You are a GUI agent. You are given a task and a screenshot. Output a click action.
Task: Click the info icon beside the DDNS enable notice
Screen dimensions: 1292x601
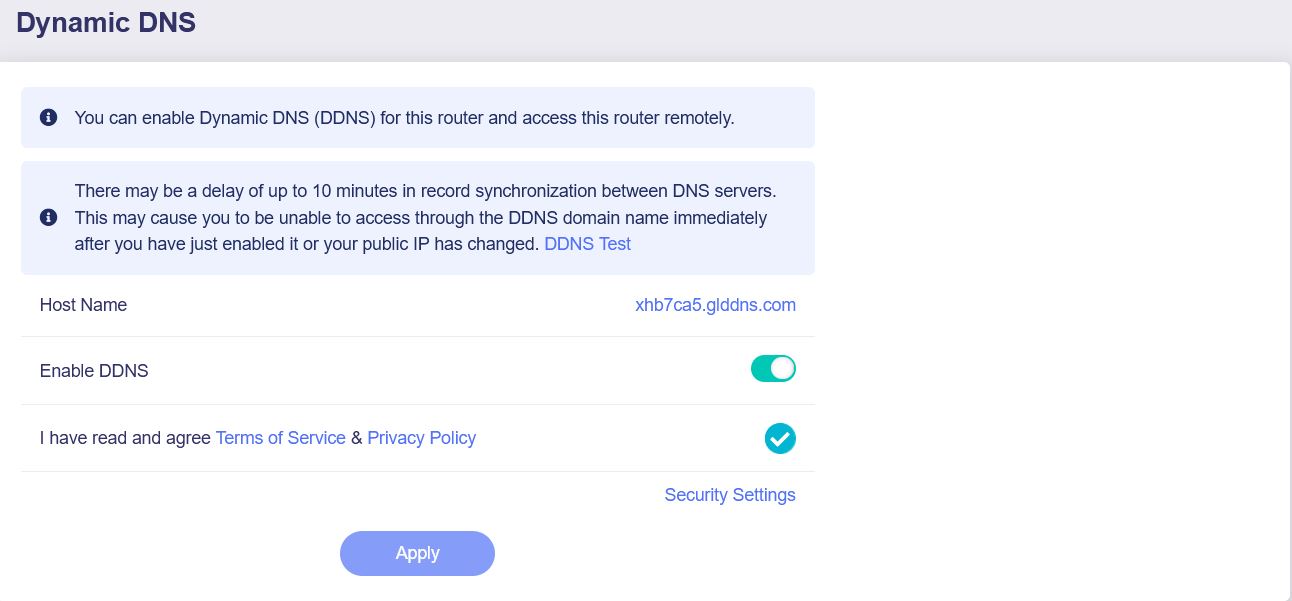coord(48,118)
